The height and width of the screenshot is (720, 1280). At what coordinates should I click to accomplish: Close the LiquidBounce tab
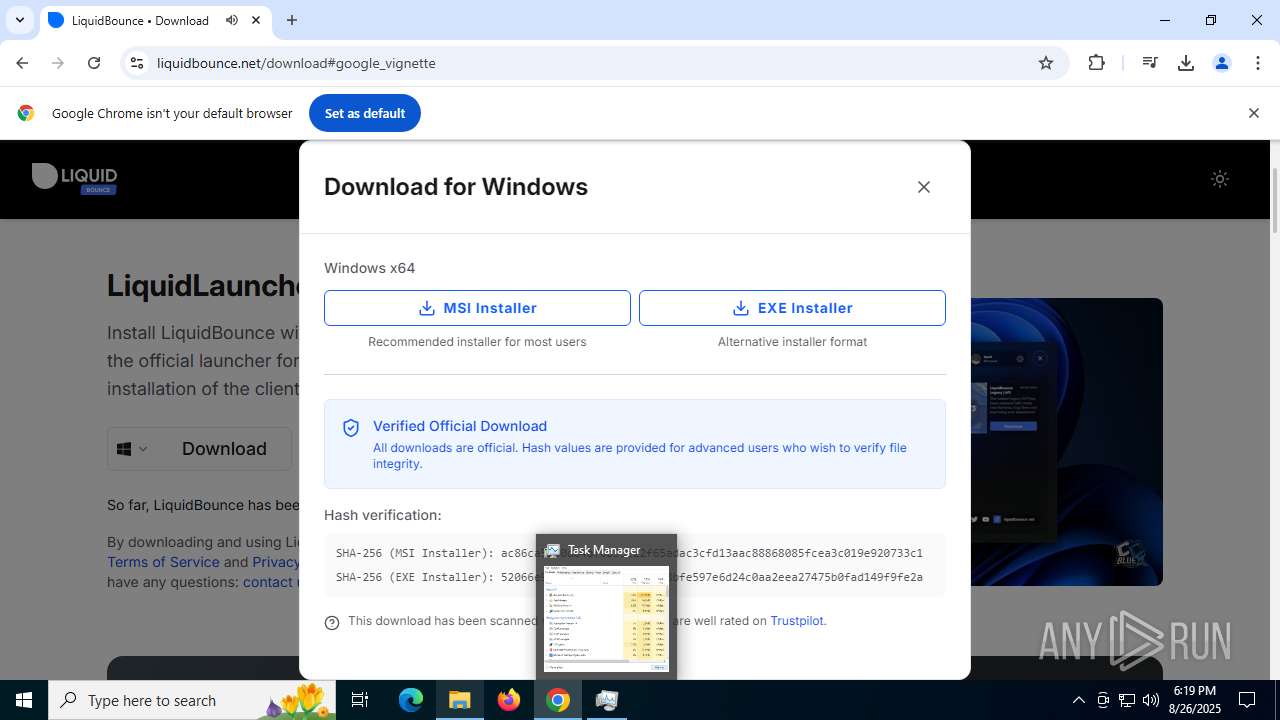tap(256, 20)
